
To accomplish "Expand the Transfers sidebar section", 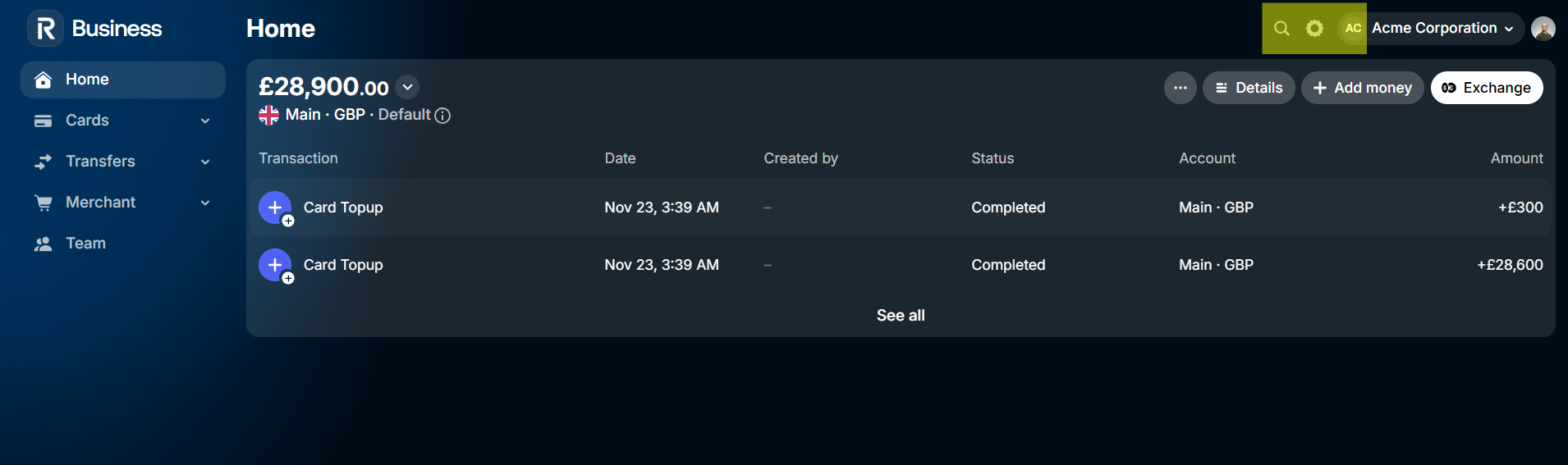I will click(205, 162).
